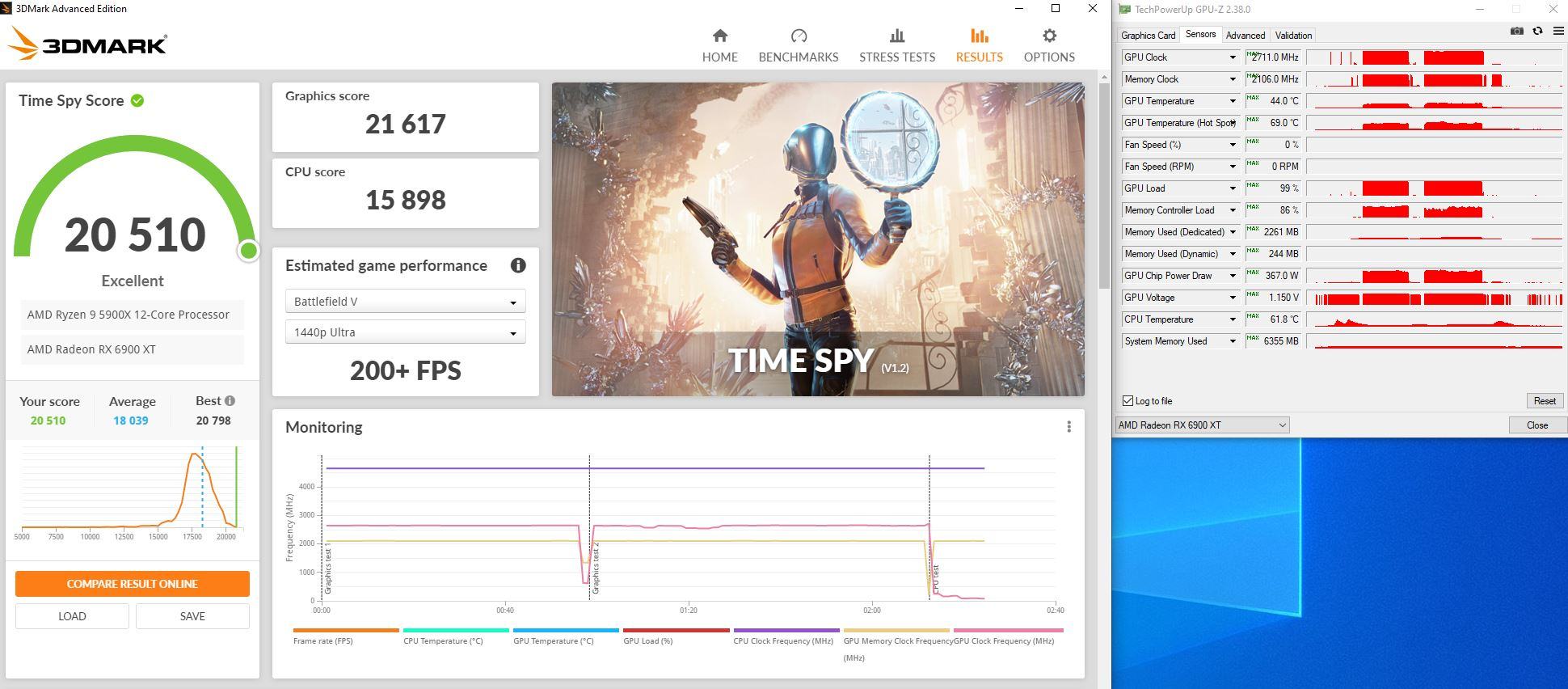Click the Save button

(192, 615)
